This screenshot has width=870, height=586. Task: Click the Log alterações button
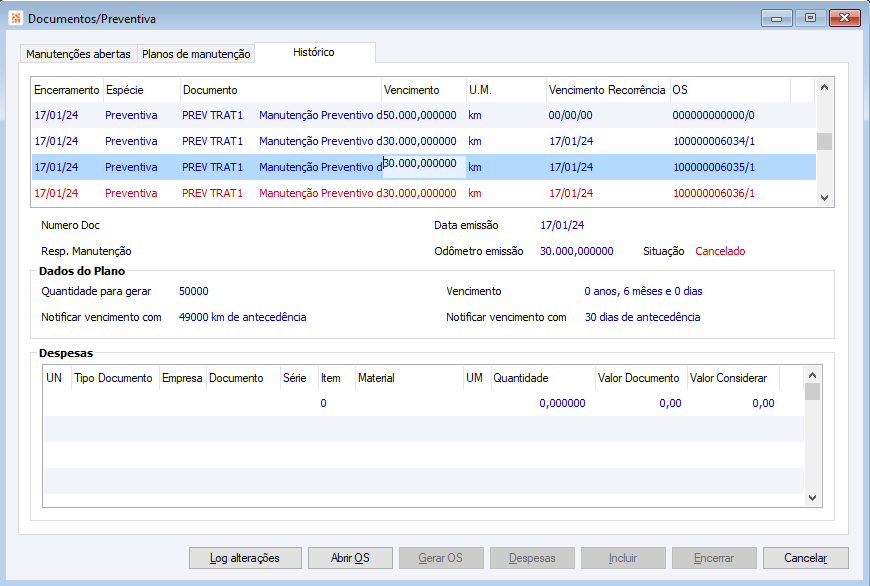(244, 558)
